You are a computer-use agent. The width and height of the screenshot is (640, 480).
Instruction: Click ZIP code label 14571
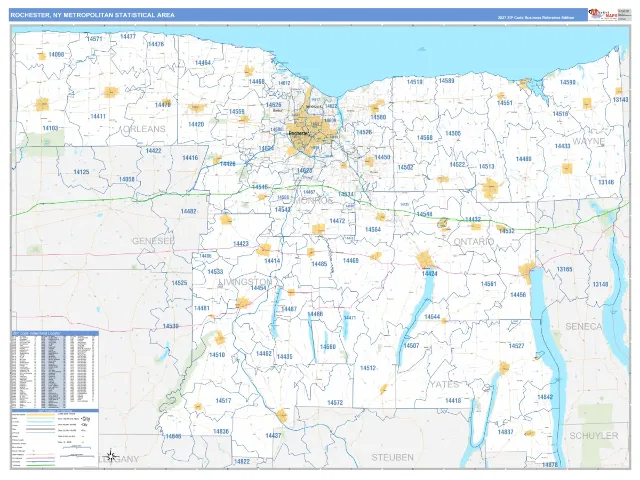click(x=94, y=39)
